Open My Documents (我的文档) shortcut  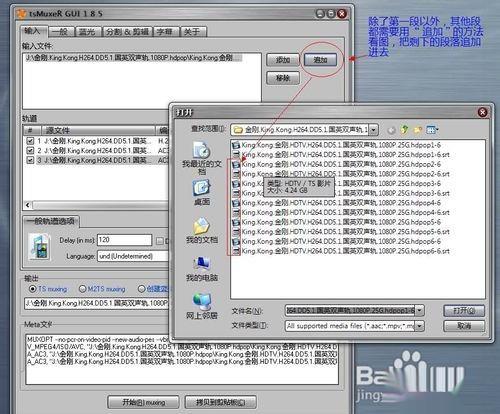click(x=202, y=231)
